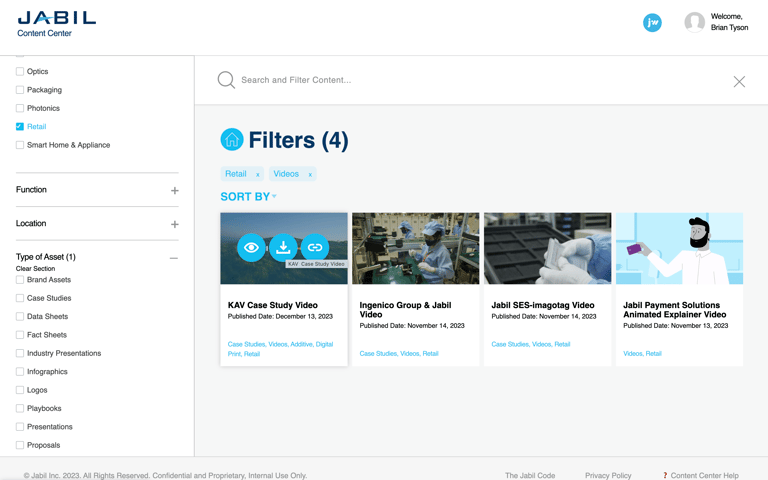The image size is (768, 480).
Task: Check the Proposals checkbox
Action: pyautogui.click(x=20, y=445)
